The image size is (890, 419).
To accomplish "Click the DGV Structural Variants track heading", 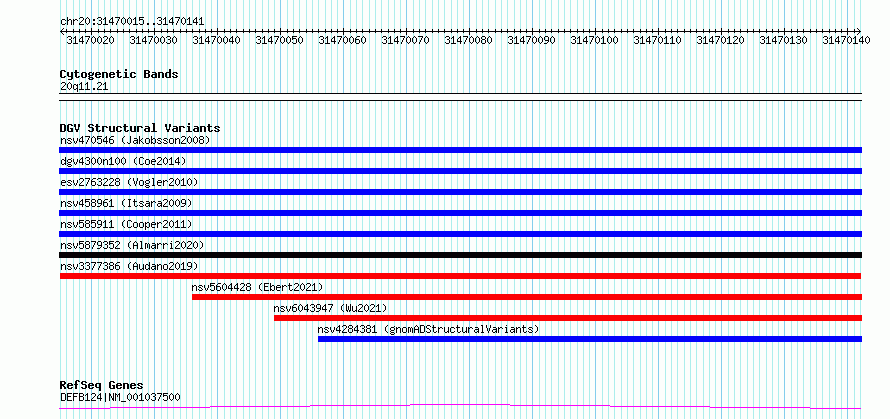I will (140, 128).
